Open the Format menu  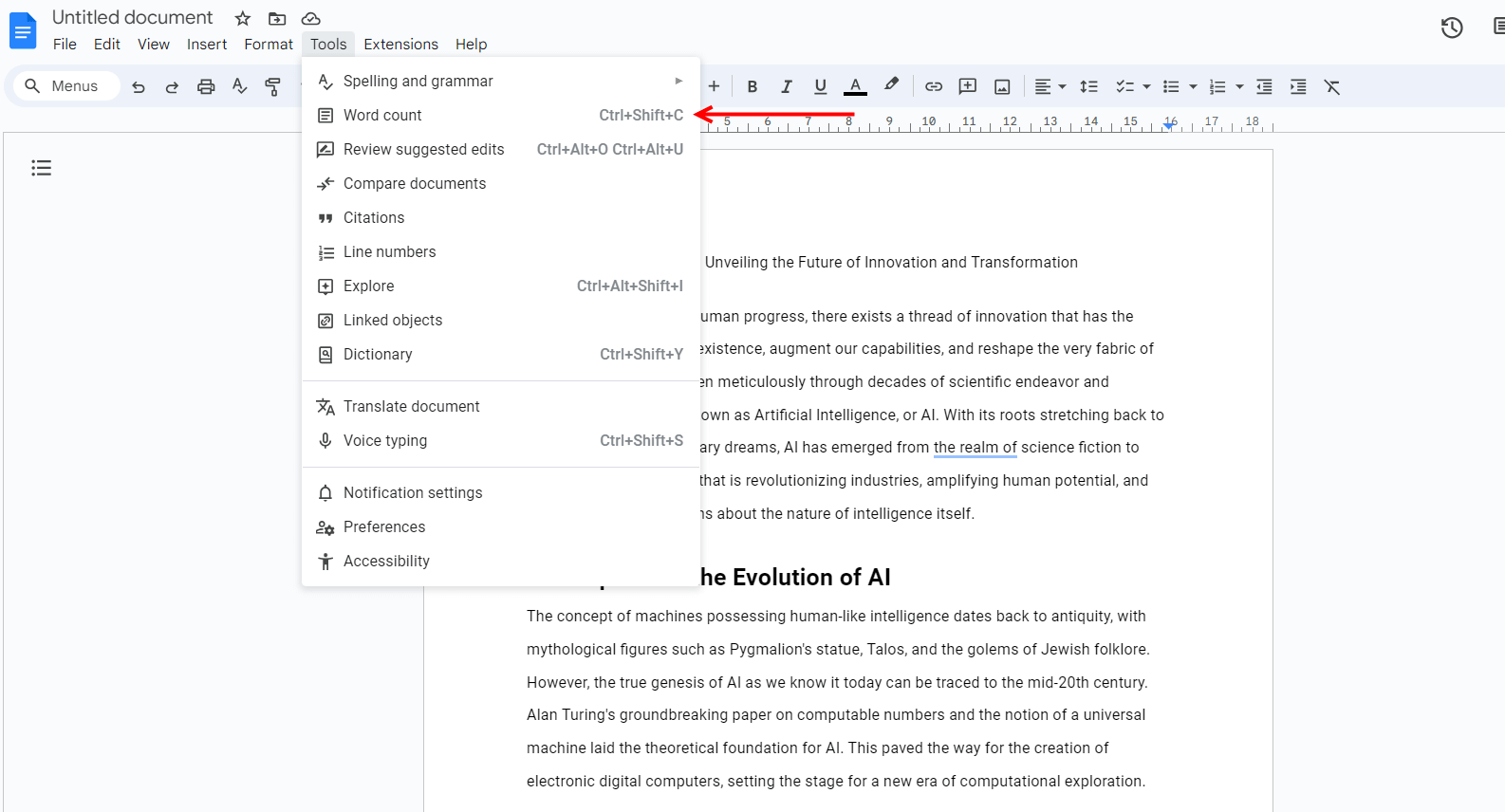(x=269, y=44)
